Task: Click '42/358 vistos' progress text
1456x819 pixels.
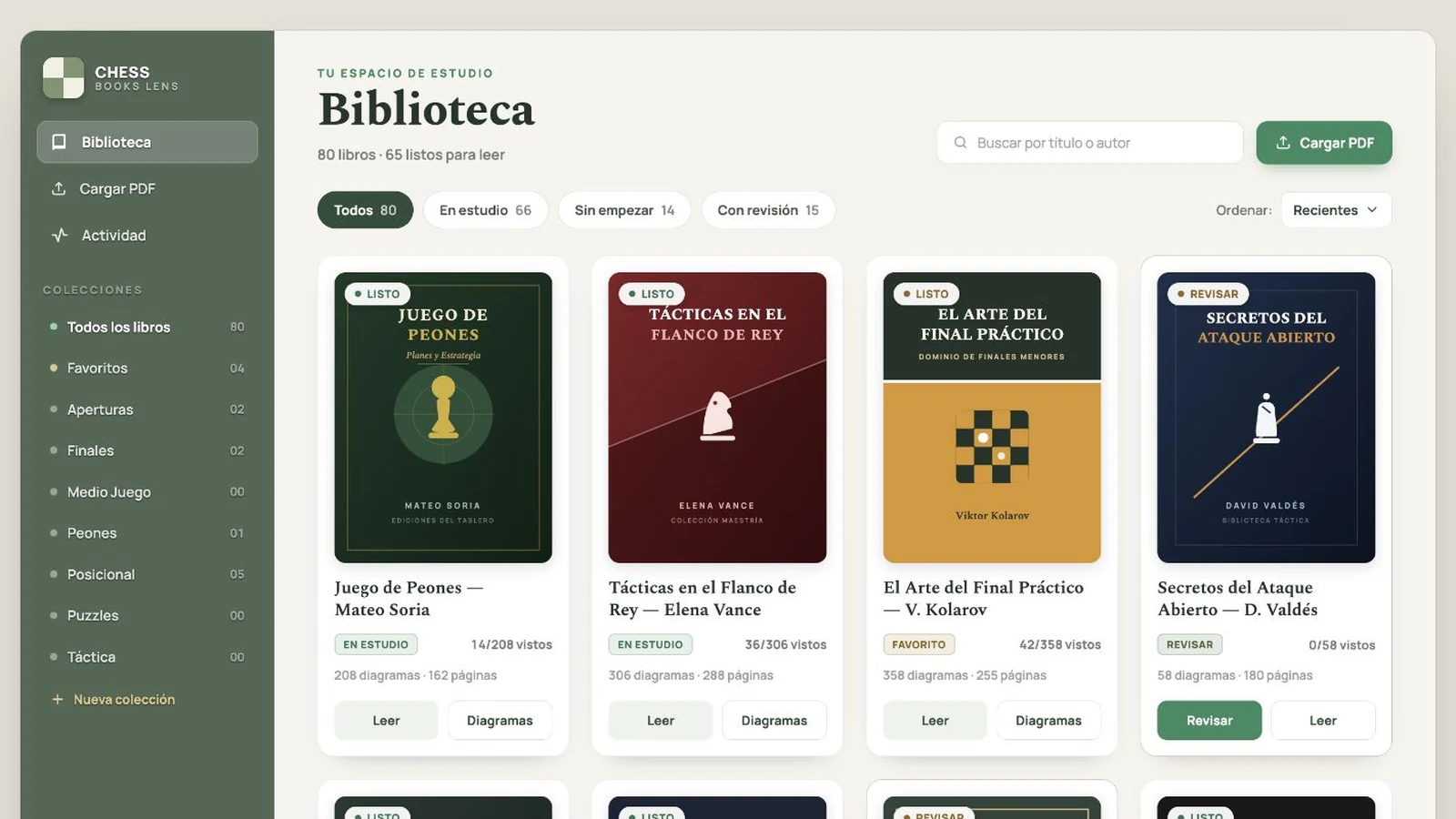Action: click(1060, 644)
